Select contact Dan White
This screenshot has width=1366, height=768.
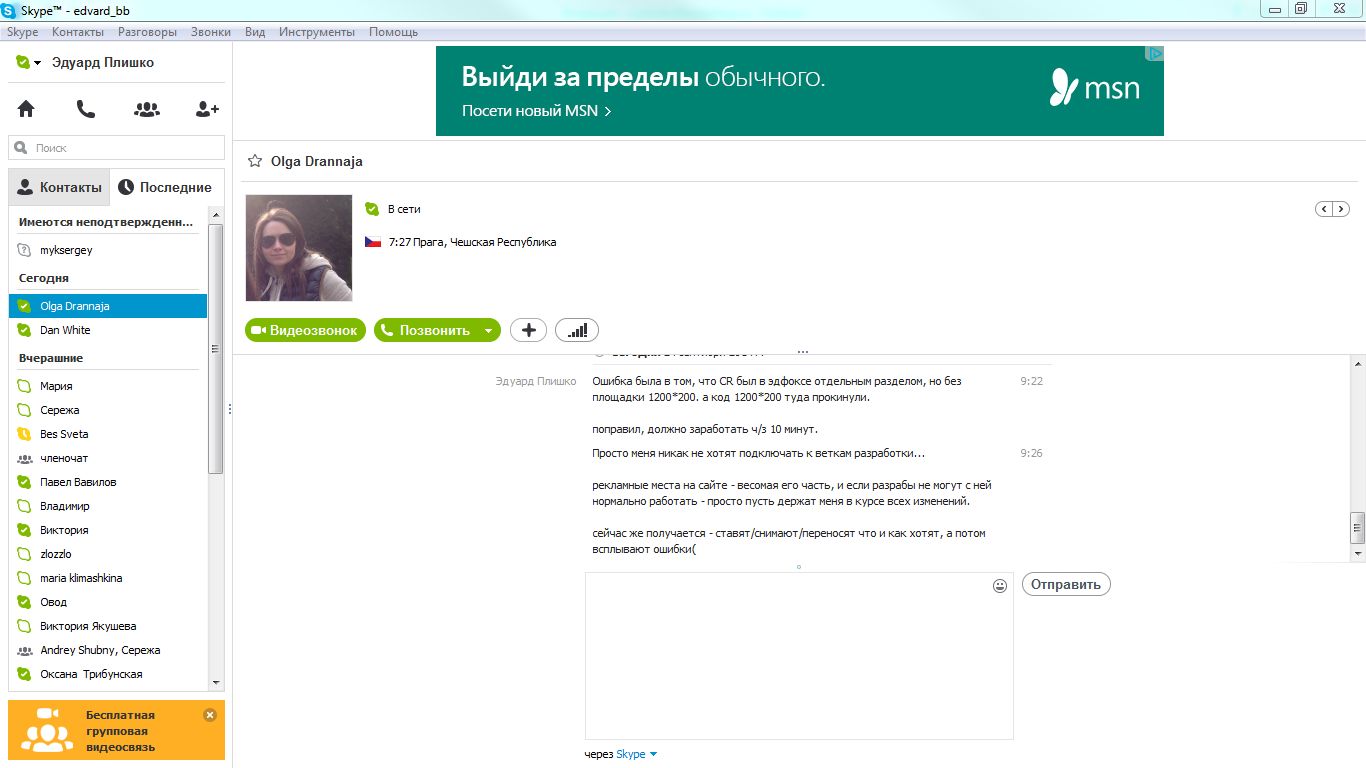[x=108, y=330]
